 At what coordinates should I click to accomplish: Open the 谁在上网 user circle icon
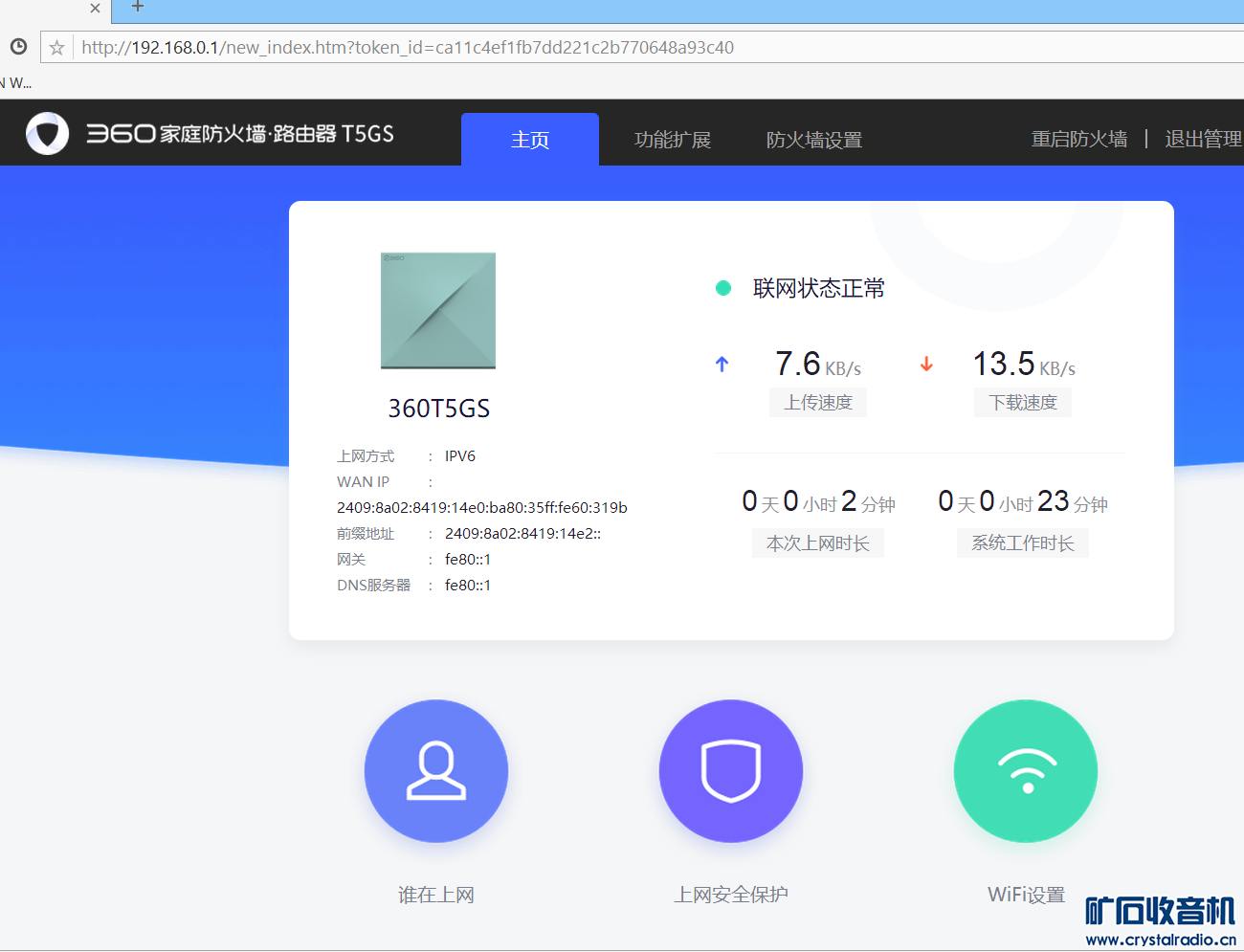pyautogui.click(x=436, y=771)
